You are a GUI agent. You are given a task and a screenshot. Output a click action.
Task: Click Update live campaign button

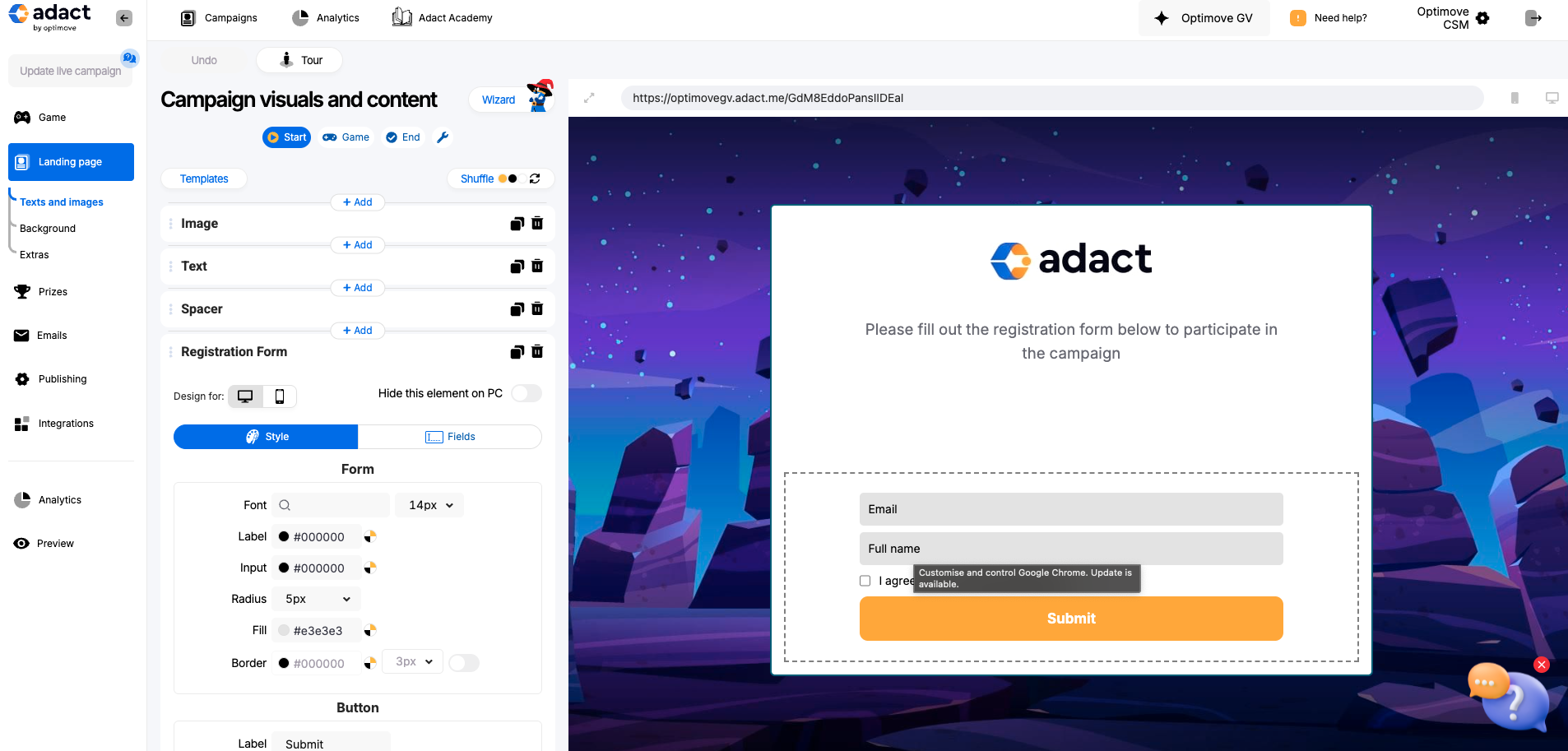pos(71,71)
